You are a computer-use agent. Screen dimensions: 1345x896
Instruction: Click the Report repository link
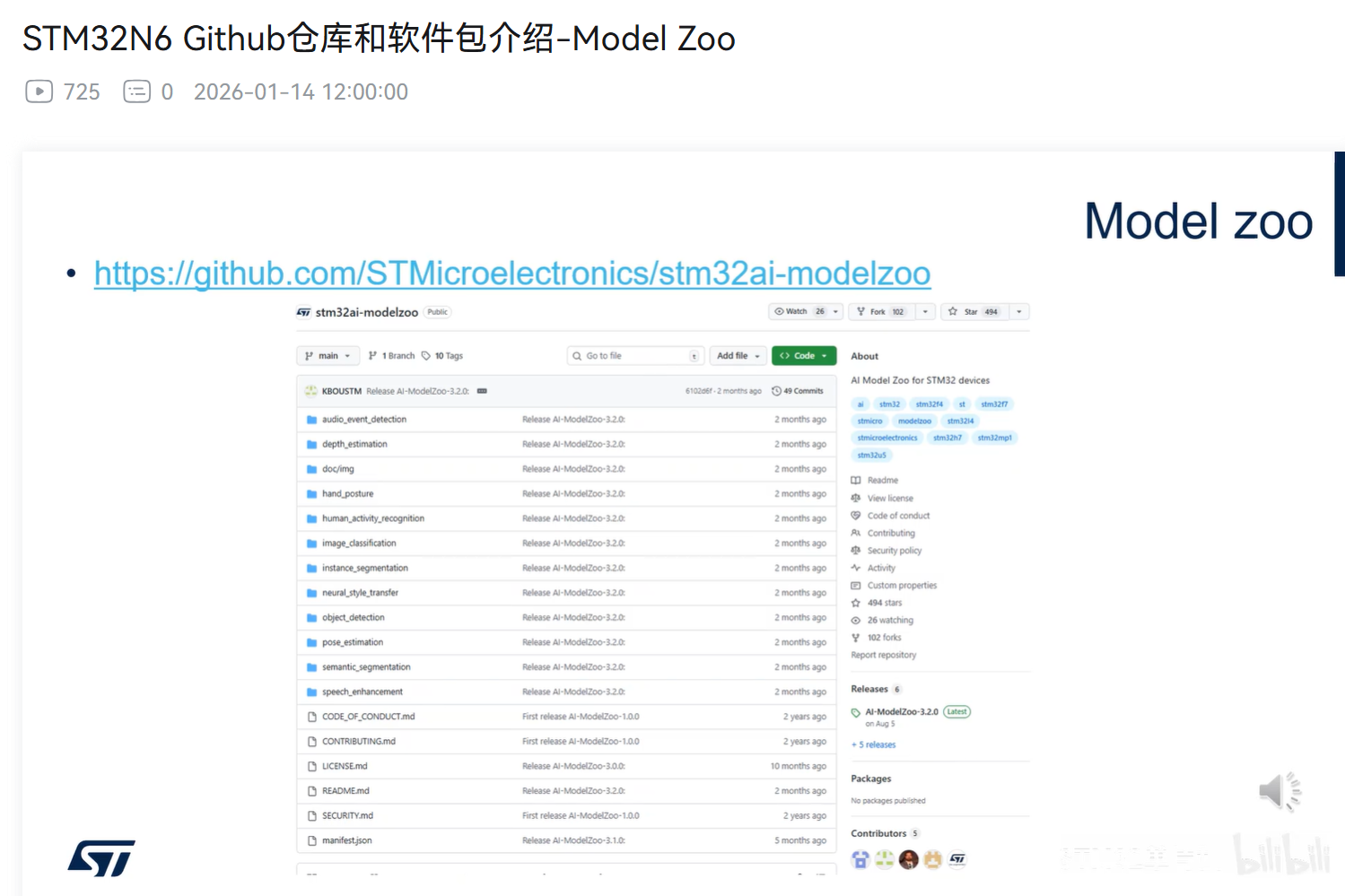pyautogui.click(x=884, y=655)
